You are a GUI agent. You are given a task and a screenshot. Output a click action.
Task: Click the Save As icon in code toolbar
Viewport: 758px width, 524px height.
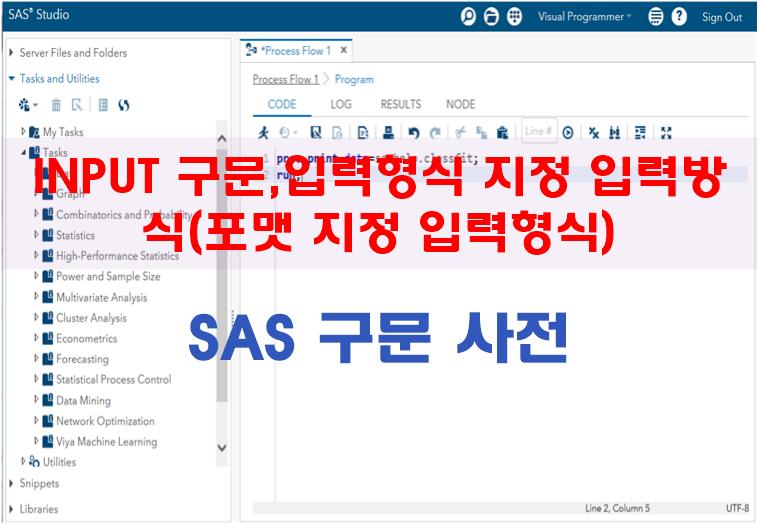tap(337, 132)
